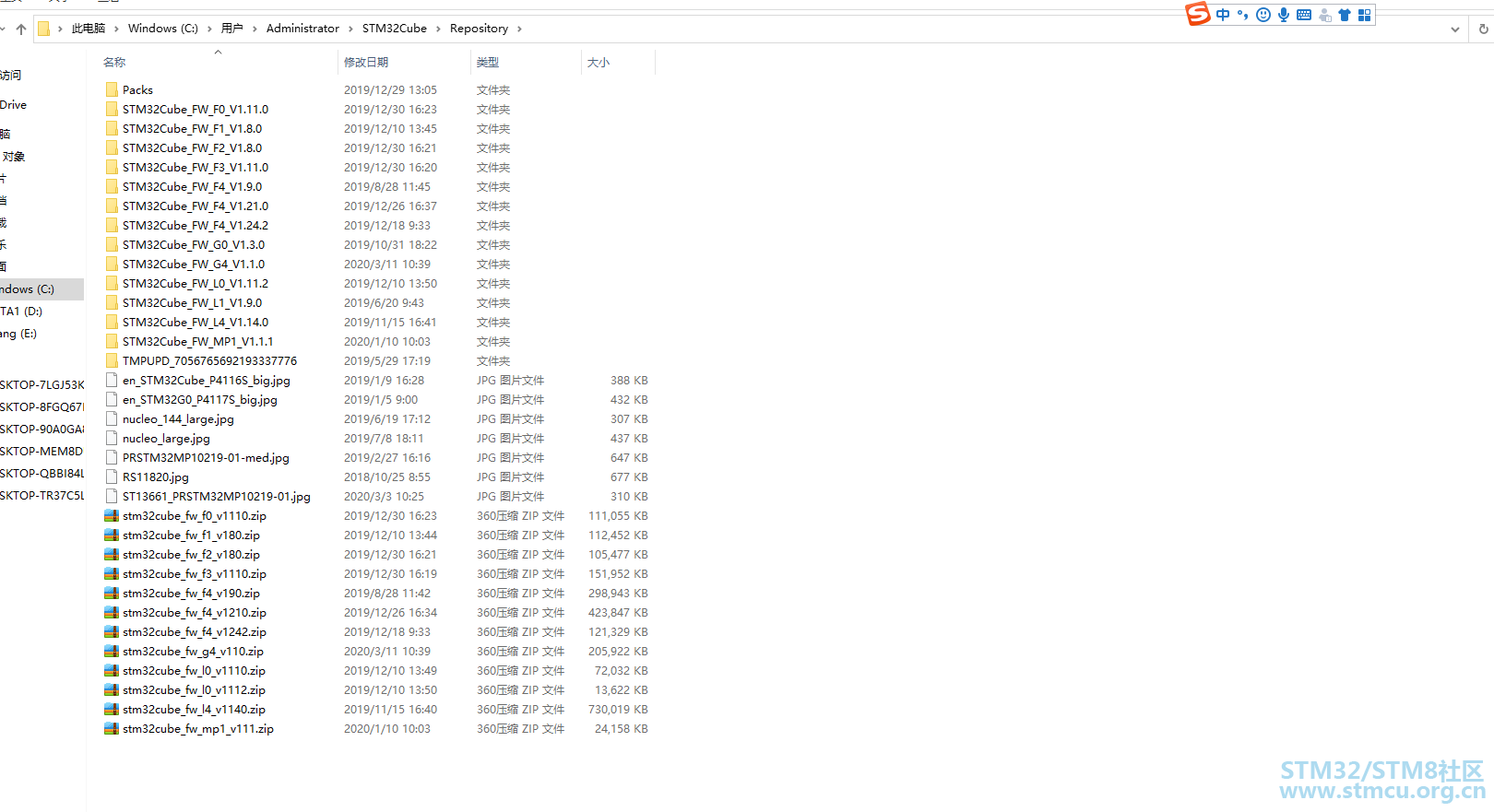
Task: Refresh the Repository folder view
Action: pyautogui.click(x=1483, y=29)
